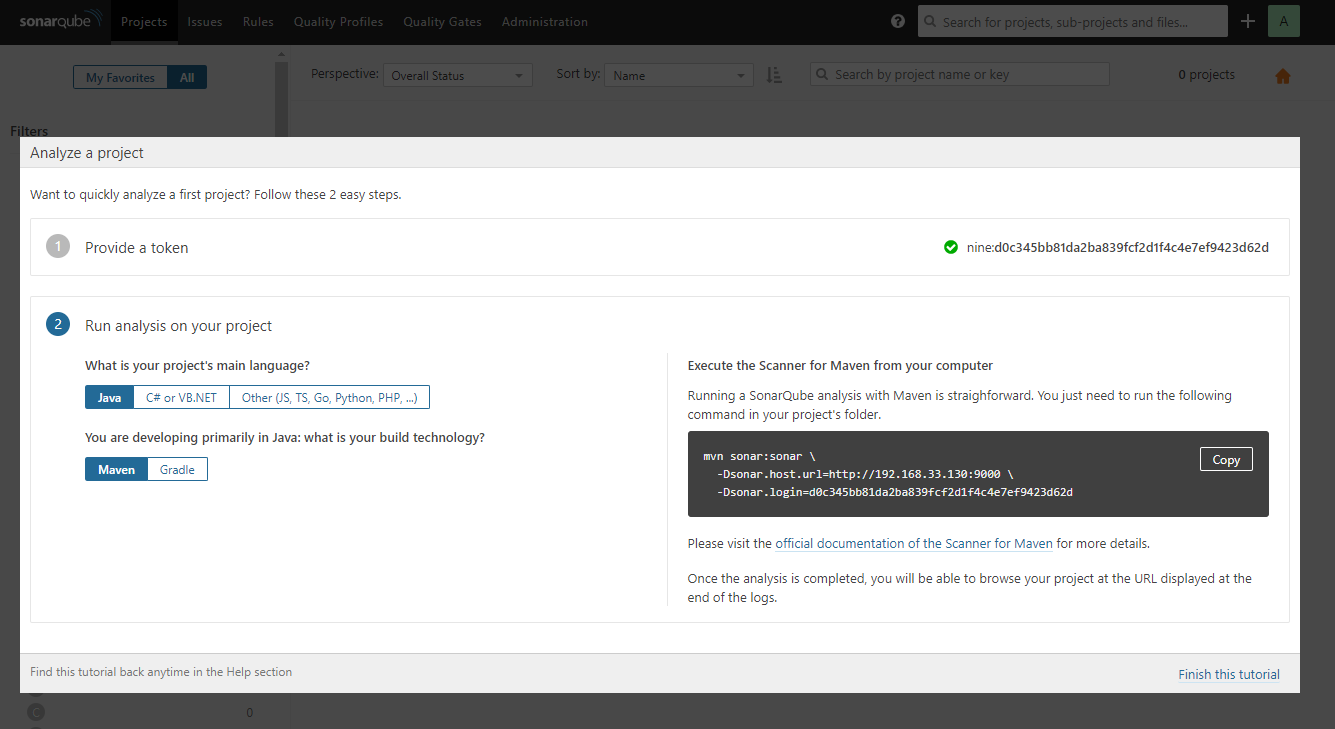Viewport: 1335px width, 729px height.
Task: Select Maven build technology
Action: coord(116,469)
